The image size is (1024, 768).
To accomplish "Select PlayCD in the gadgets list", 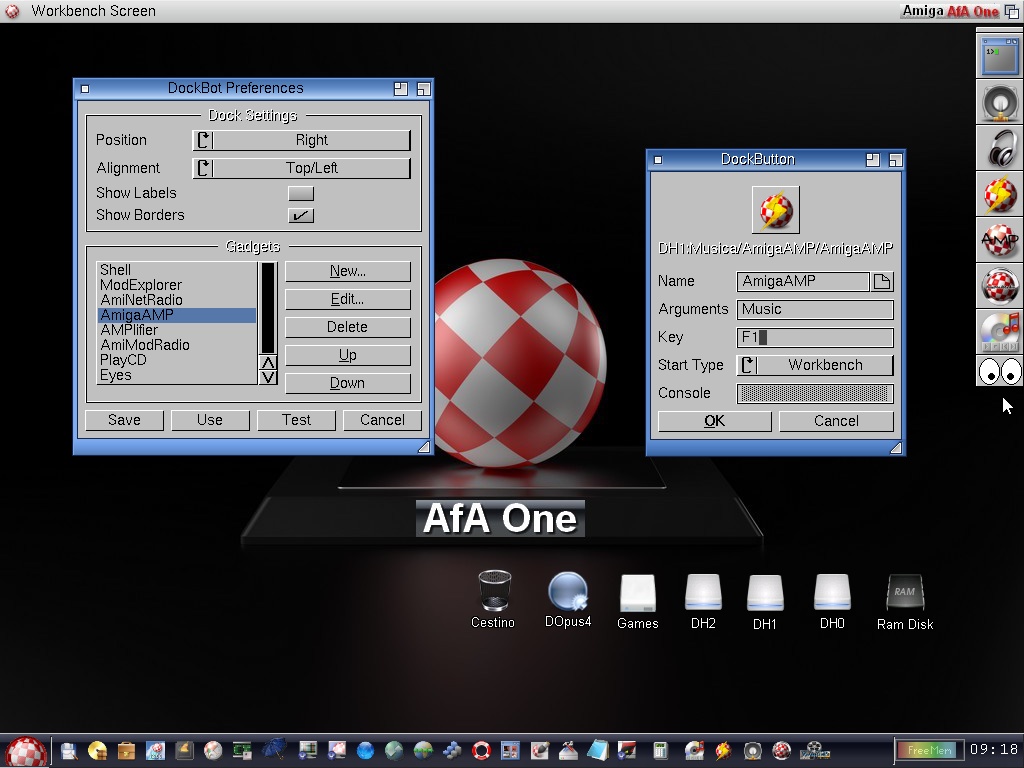I will click(123, 360).
